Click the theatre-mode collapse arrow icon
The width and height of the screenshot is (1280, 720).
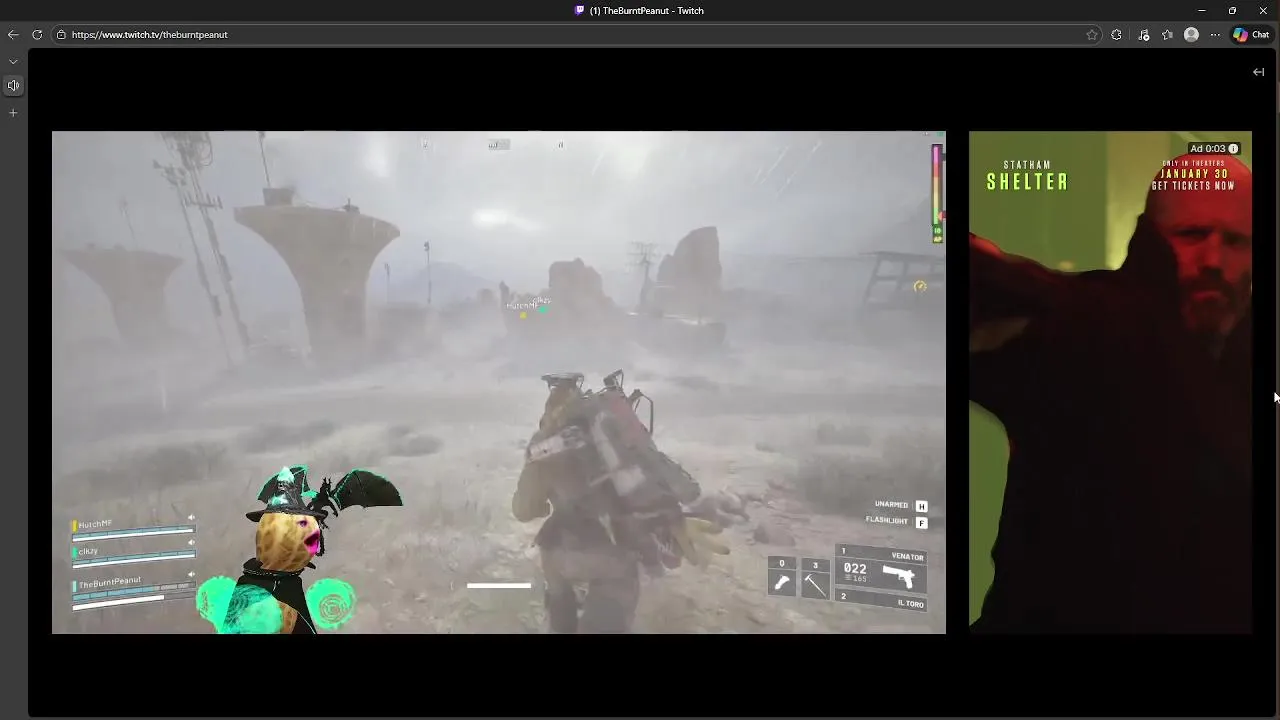point(1258,72)
